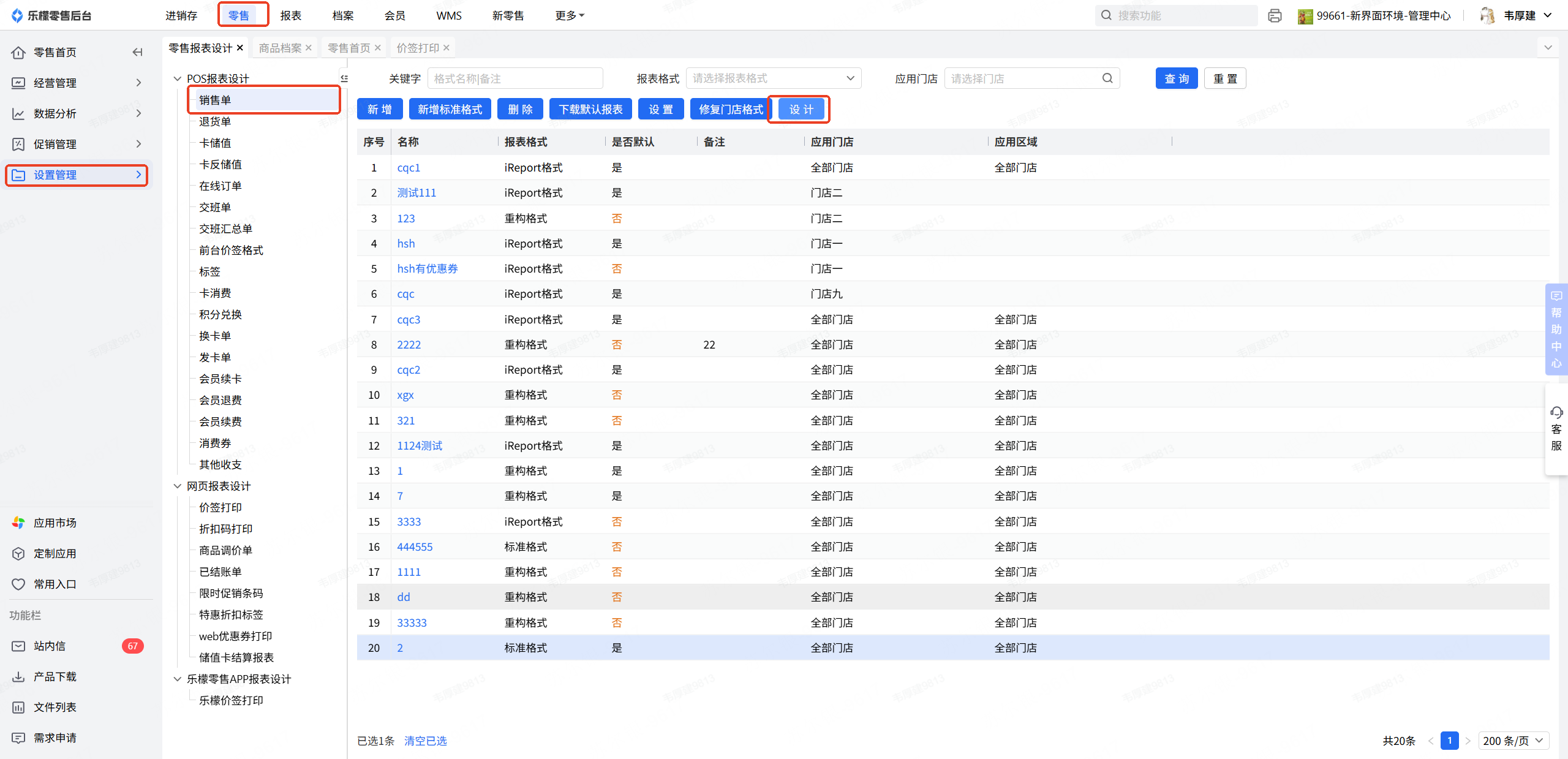Click the printer icon in top bar

(x=1275, y=15)
